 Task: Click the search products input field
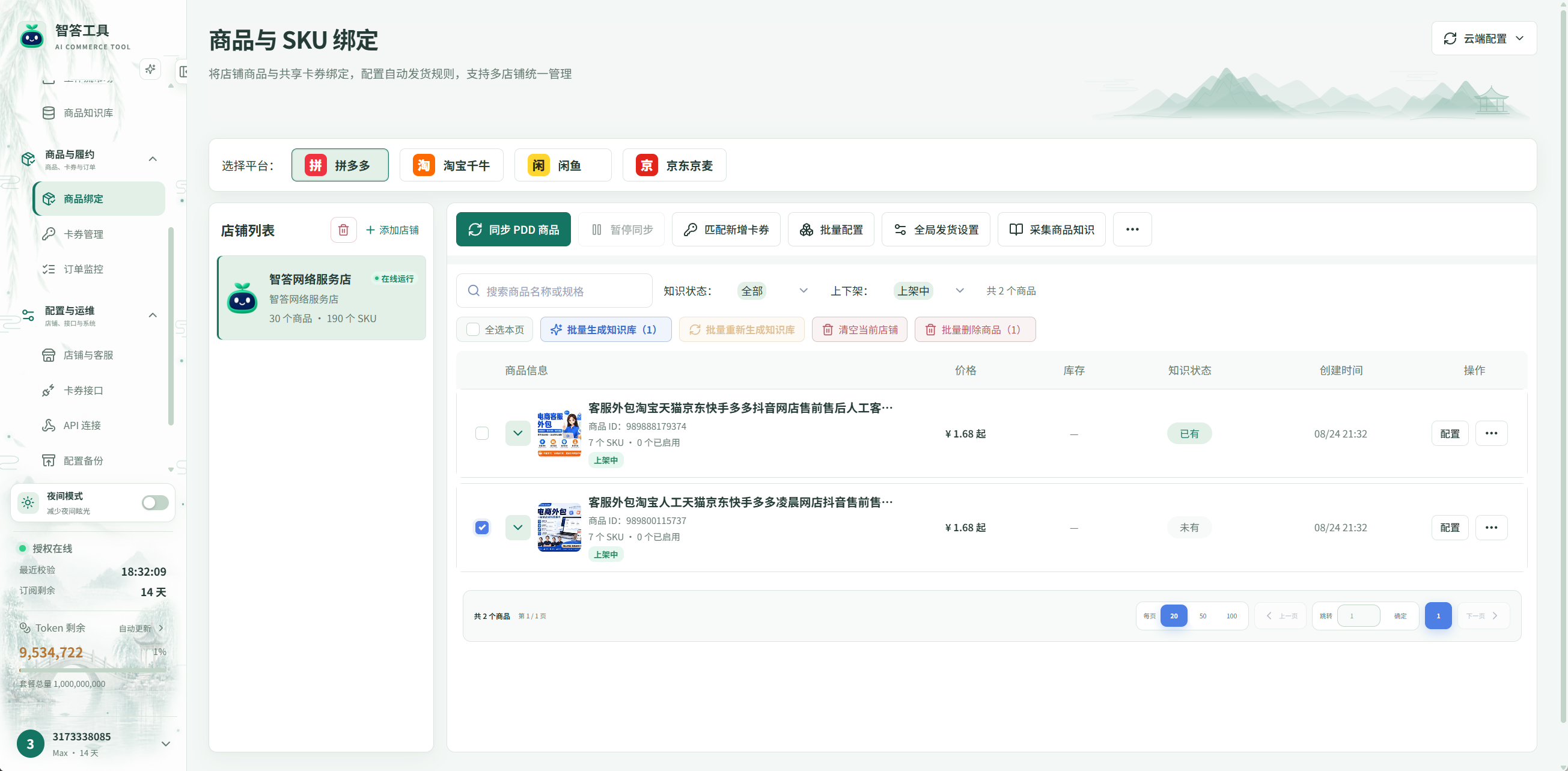click(554, 291)
